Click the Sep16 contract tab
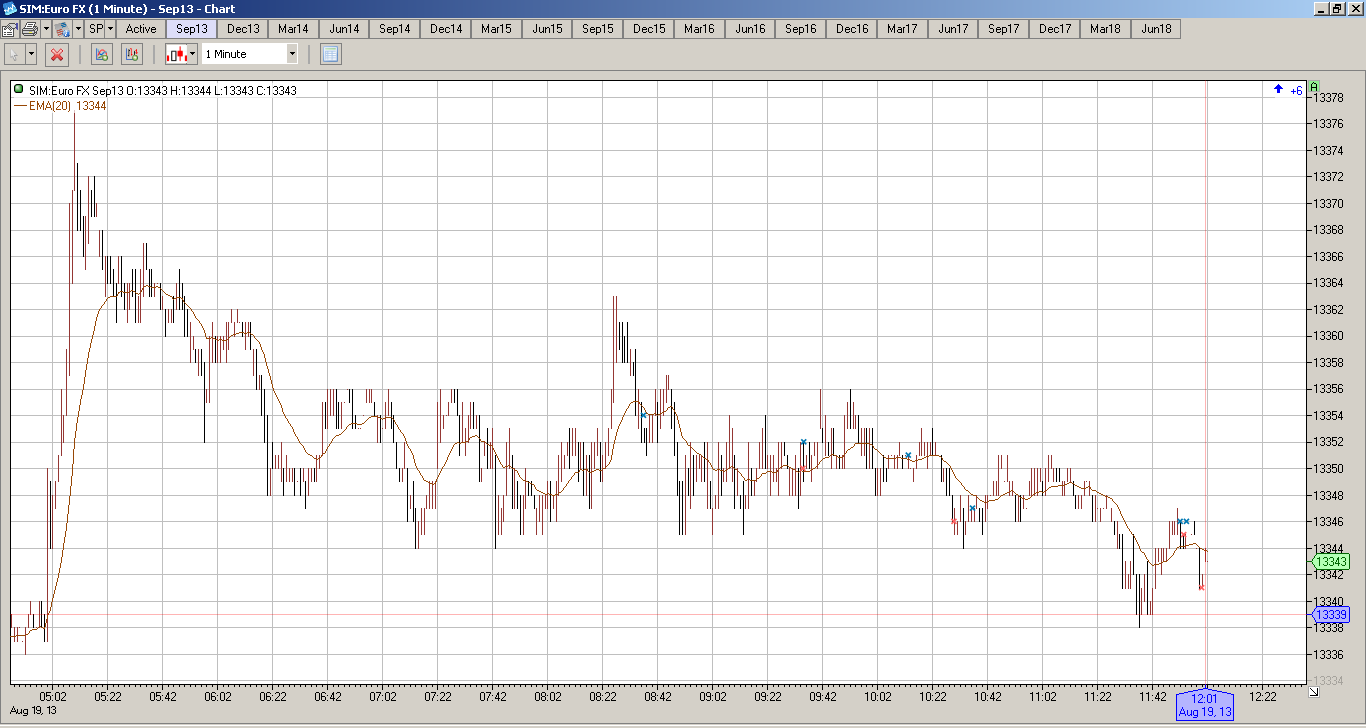1366x728 pixels. [801, 29]
